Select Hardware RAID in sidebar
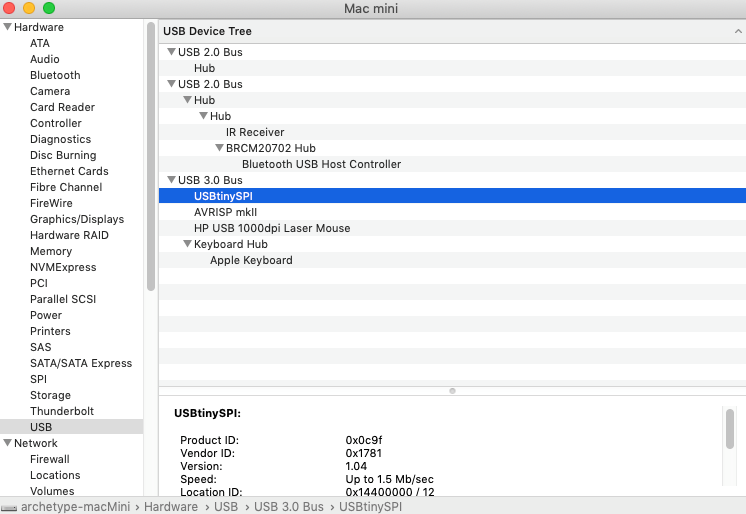Image resolution: width=746 pixels, height=514 pixels. click(x=69, y=235)
